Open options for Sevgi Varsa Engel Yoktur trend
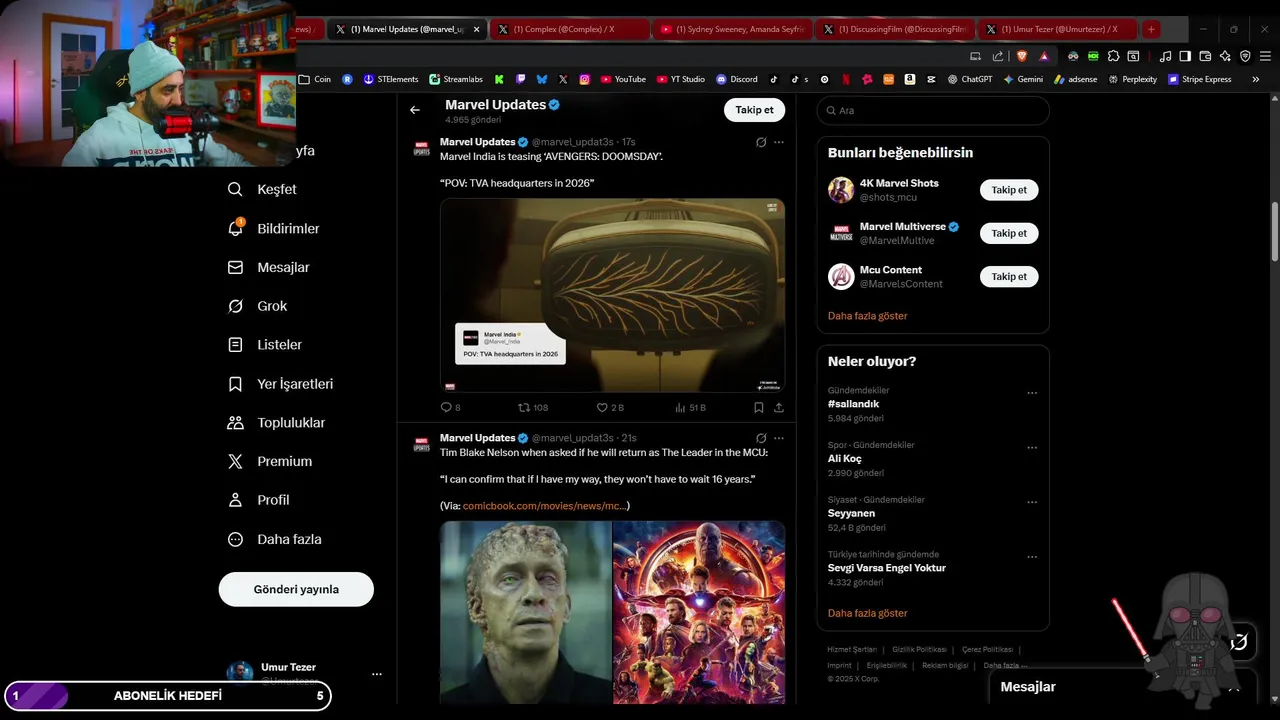 (x=1032, y=557)
